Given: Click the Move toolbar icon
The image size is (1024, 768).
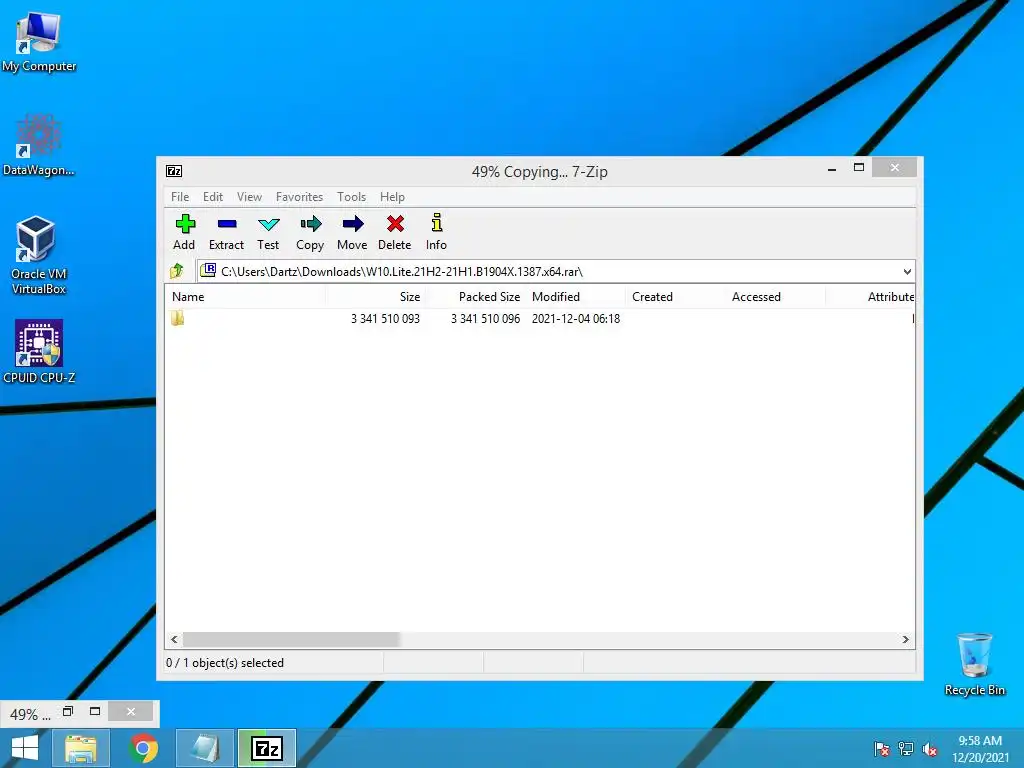Looking at the screenshot, I should (x=353, y=224).
